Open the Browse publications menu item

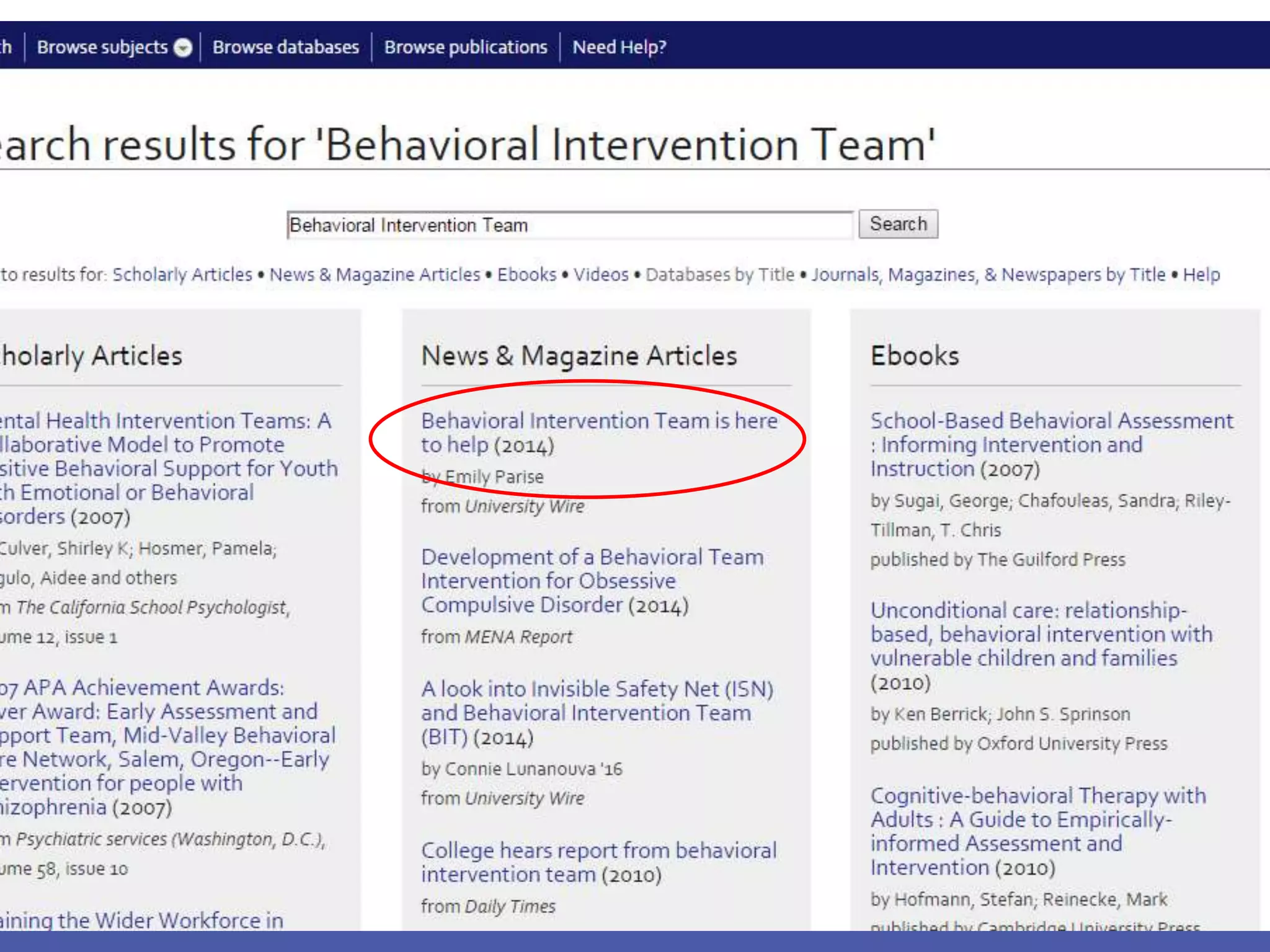coord(465,48)
